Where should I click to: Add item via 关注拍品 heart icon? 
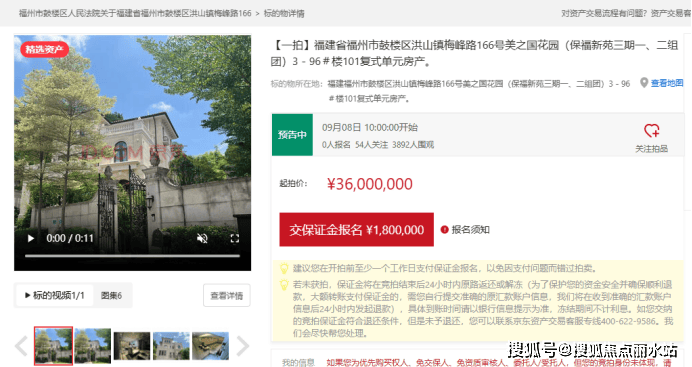651,131
